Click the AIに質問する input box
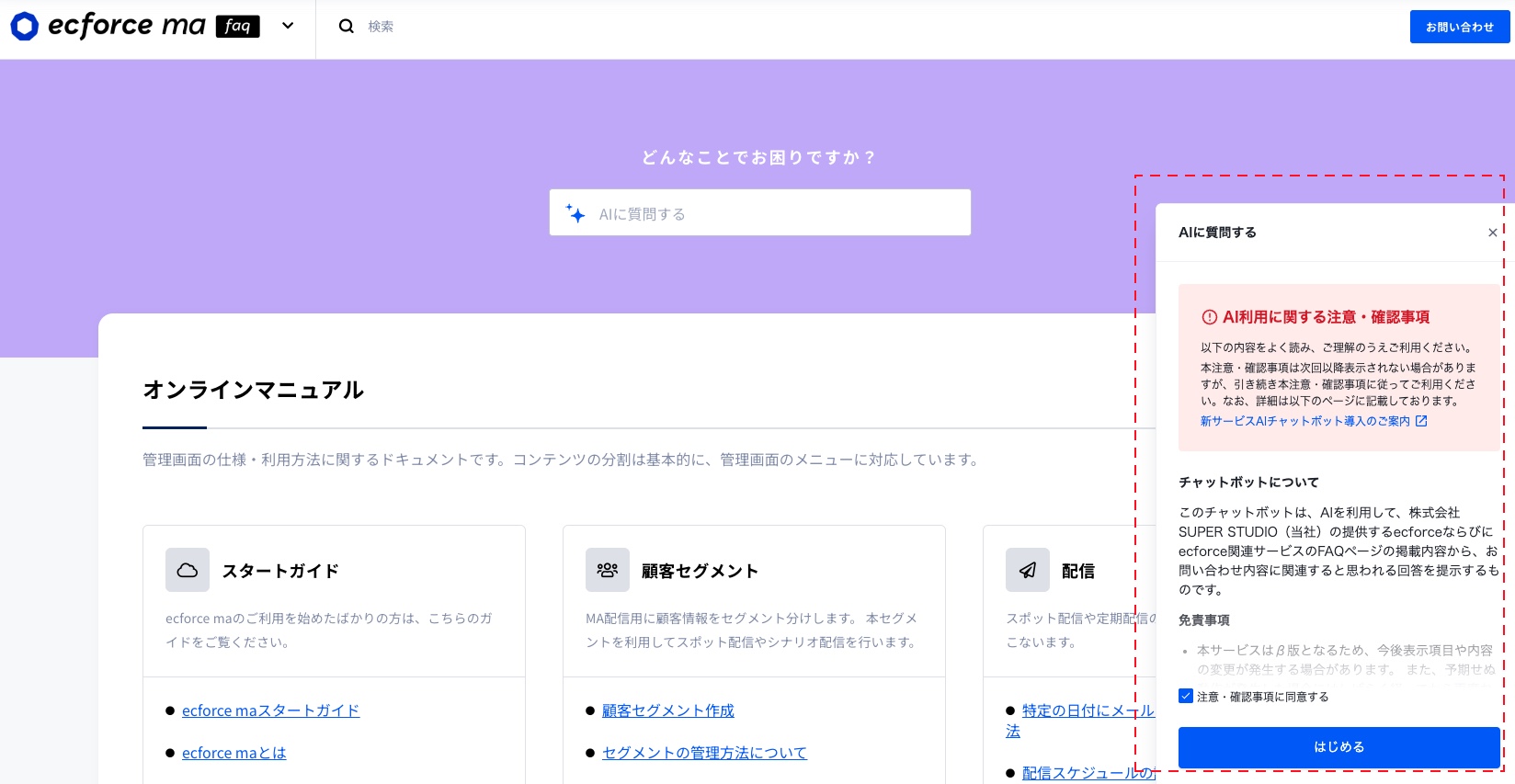The image size is (1515, 784). (x=760, y=213)
